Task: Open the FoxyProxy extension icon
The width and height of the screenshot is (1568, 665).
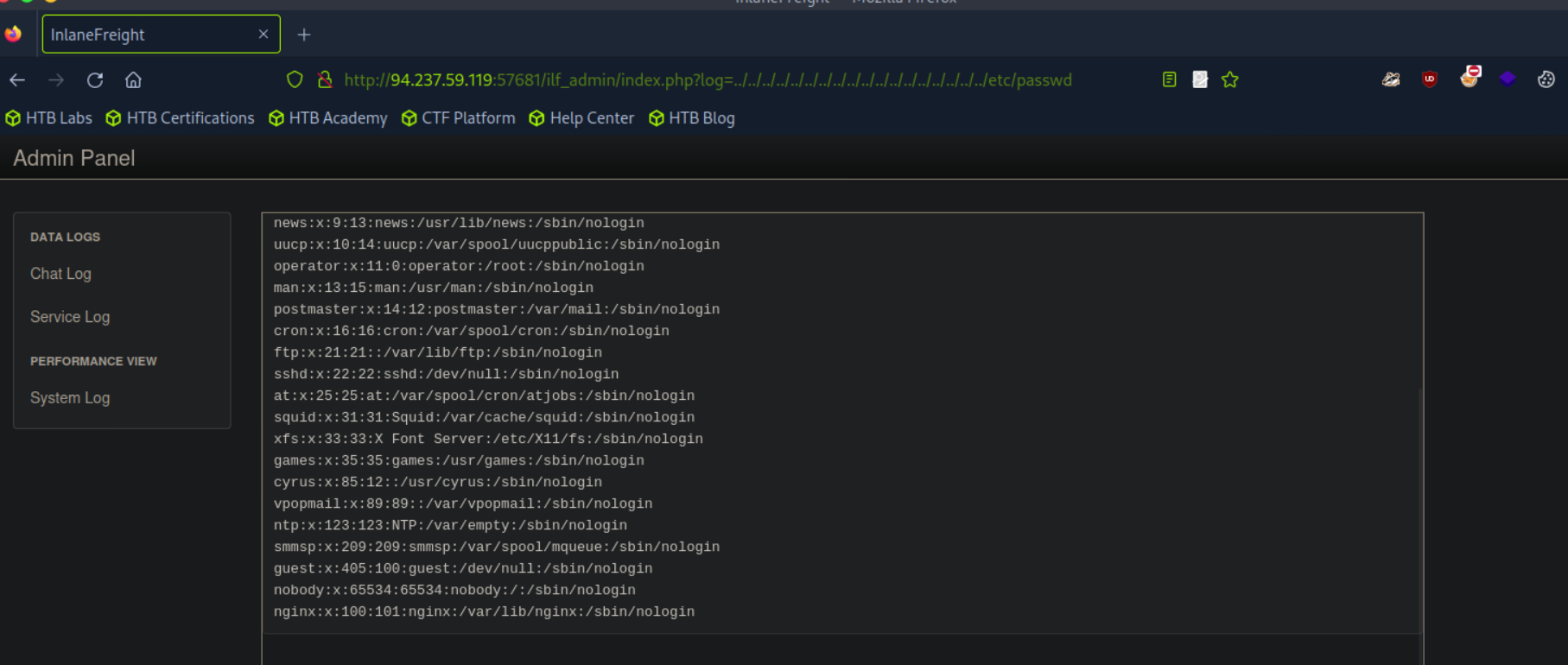Action: coord(1470,78)
